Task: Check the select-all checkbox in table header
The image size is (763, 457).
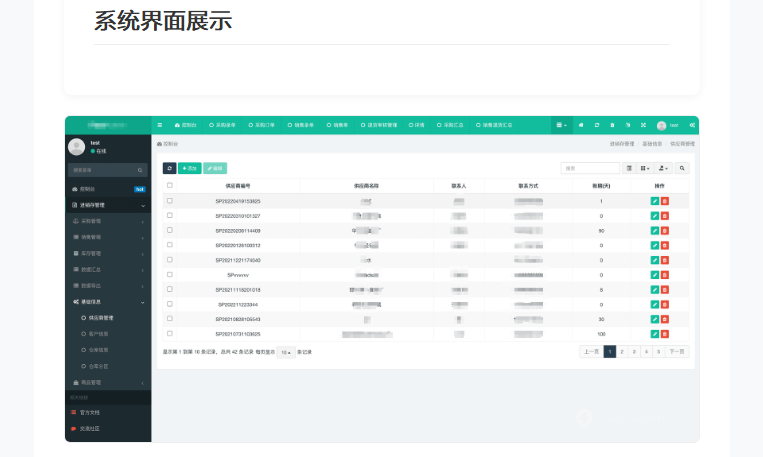Action: 170,185
